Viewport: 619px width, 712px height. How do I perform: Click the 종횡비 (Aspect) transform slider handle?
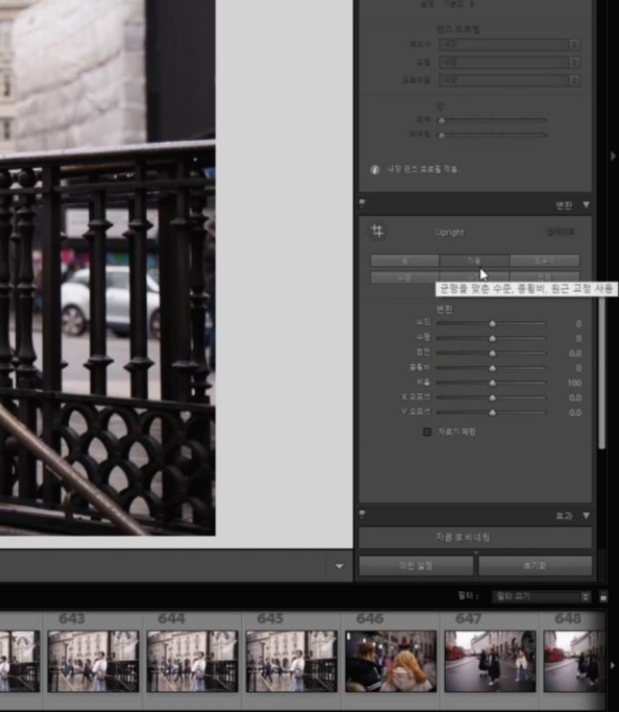tap(492, 368)
